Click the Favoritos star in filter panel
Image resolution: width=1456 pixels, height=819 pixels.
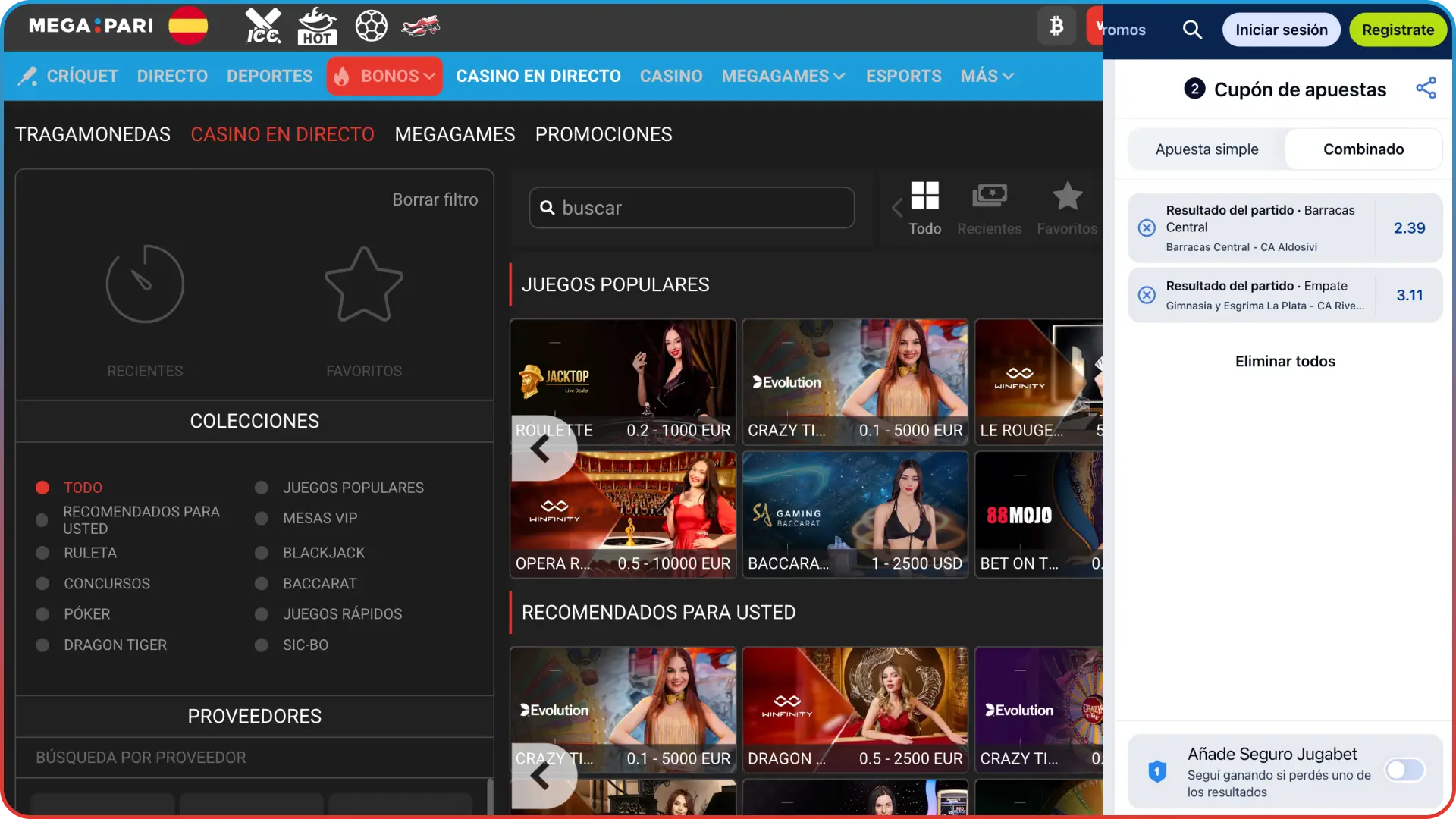click(364, 284)
